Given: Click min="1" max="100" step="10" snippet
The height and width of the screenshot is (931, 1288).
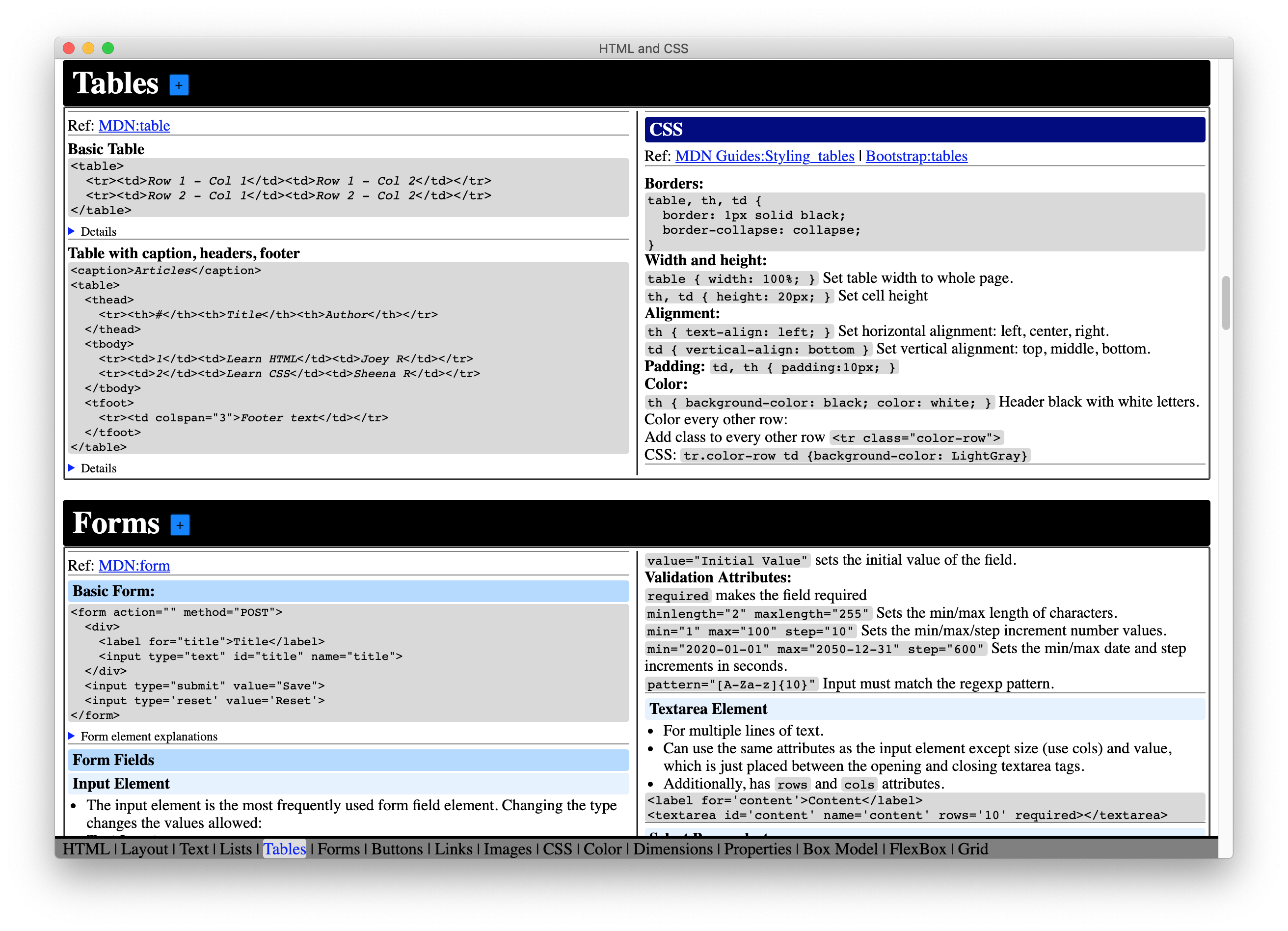Looking at the screenshot, I should [750, 631].
